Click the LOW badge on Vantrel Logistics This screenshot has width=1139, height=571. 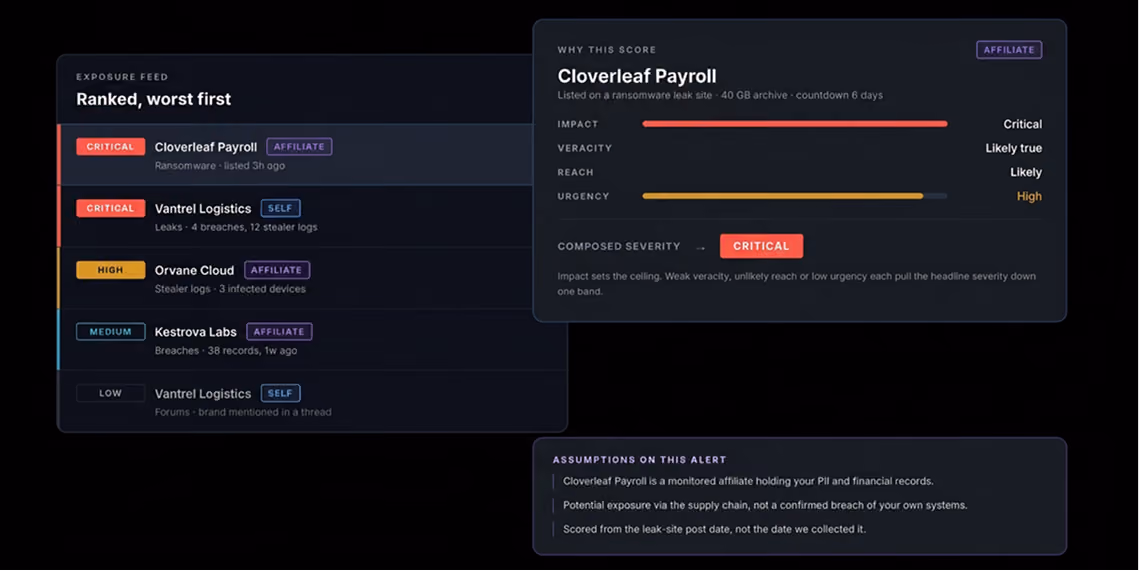click(x=110, y=393)
